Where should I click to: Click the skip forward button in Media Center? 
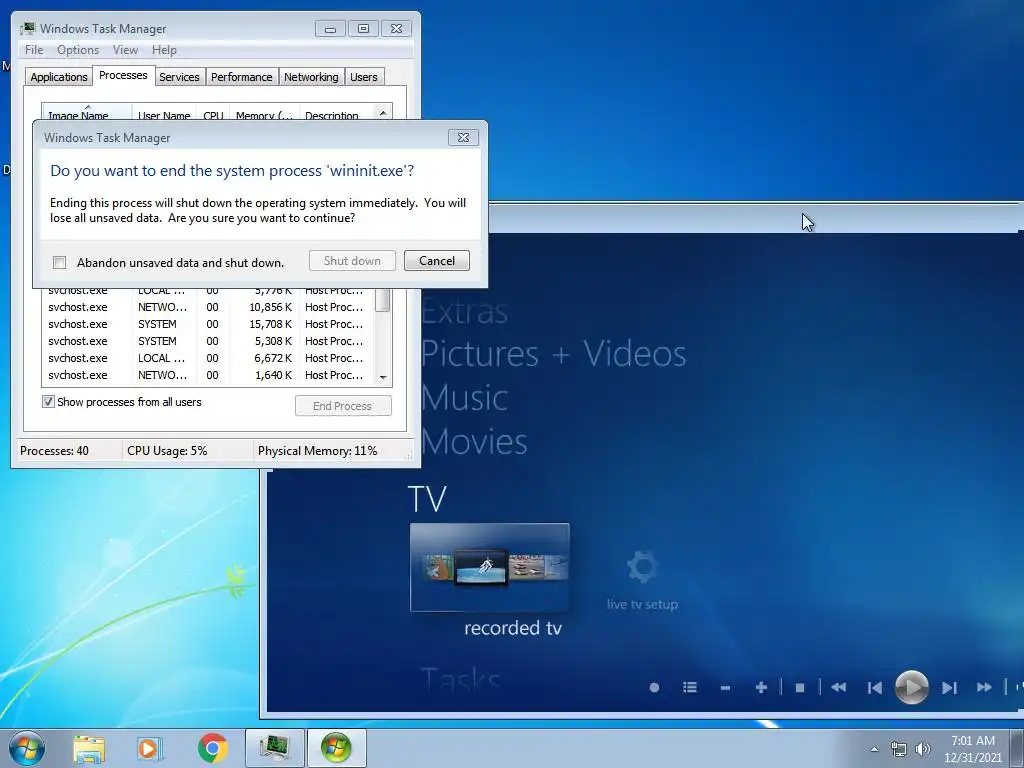click(949, 688)
